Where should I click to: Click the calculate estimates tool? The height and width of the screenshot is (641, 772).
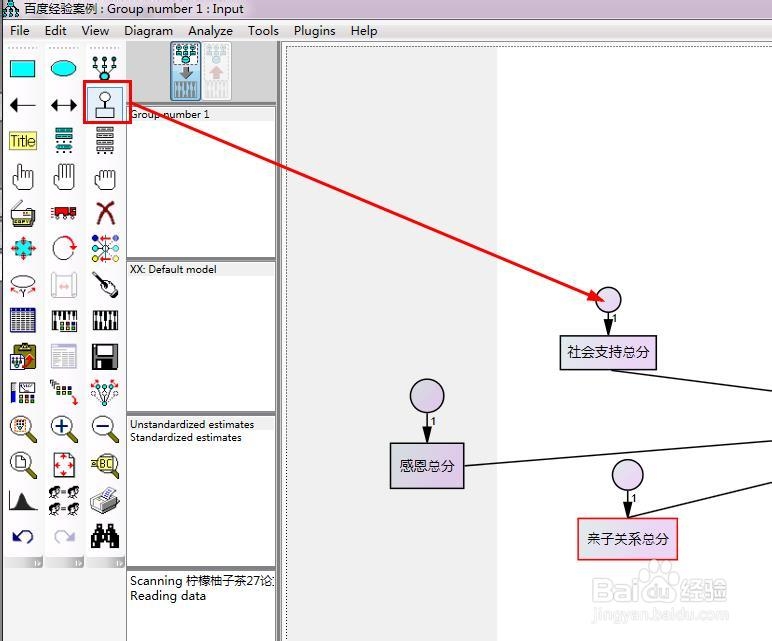click(x=105, y=320)
